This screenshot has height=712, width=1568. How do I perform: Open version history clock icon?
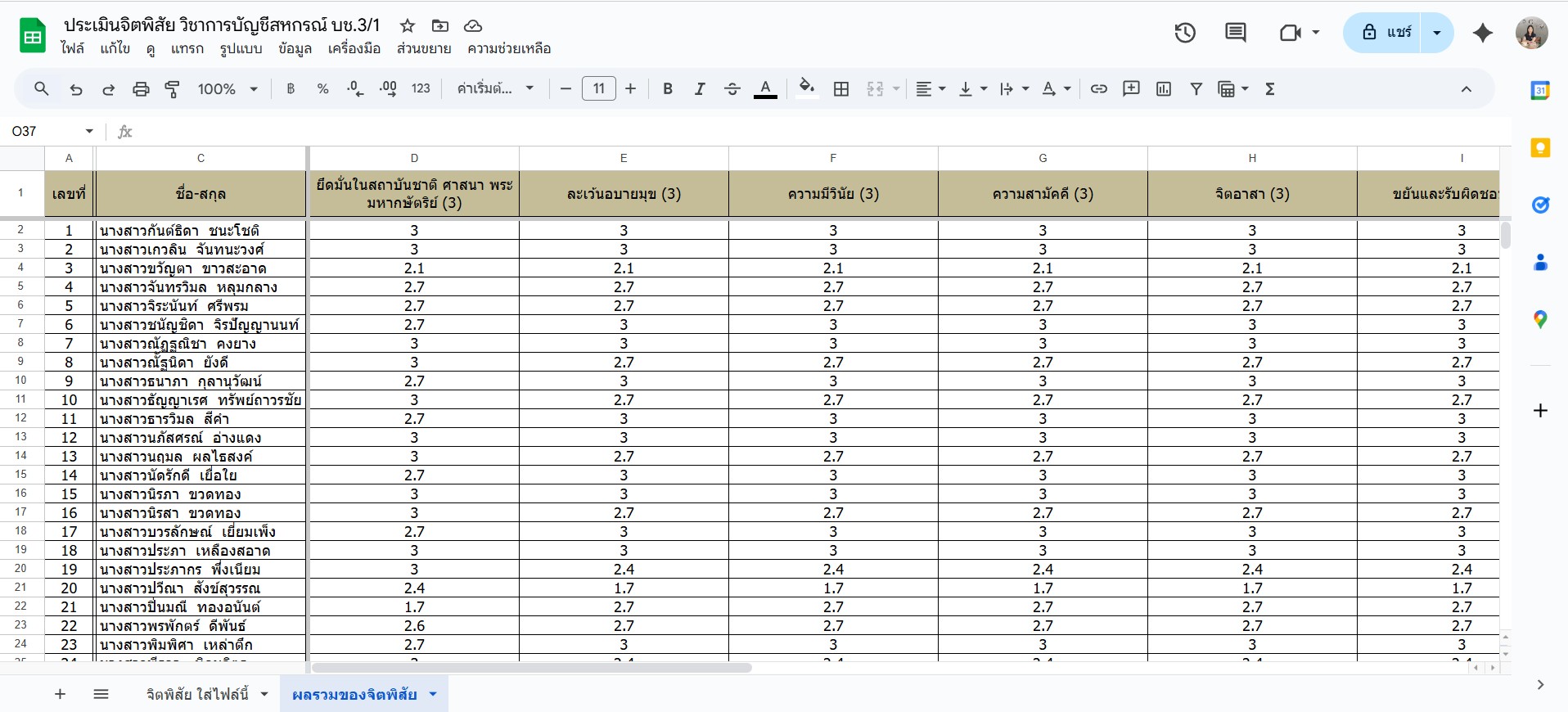click(x=1185, y=33)
